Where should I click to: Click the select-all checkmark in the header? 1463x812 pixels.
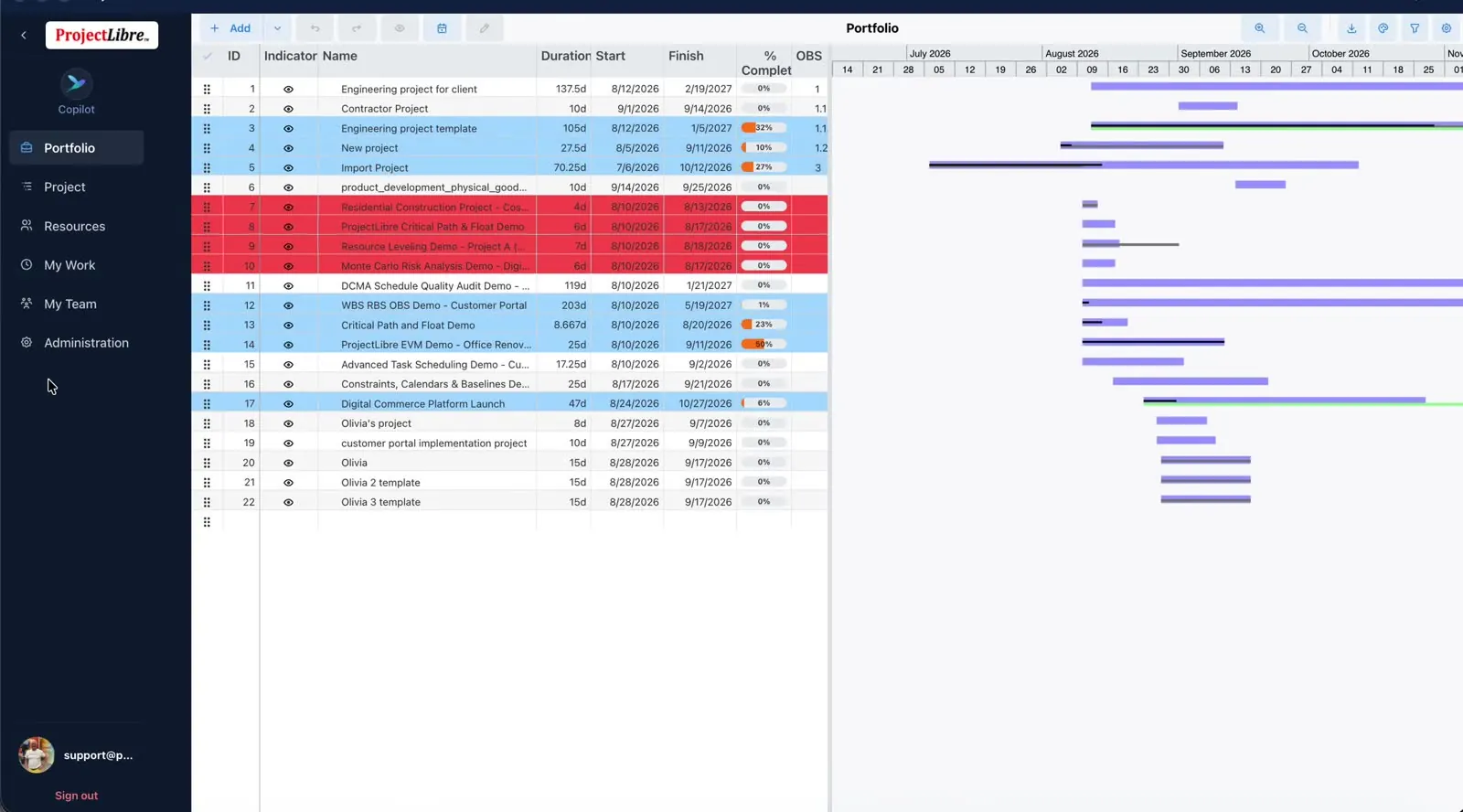(208, 56)
